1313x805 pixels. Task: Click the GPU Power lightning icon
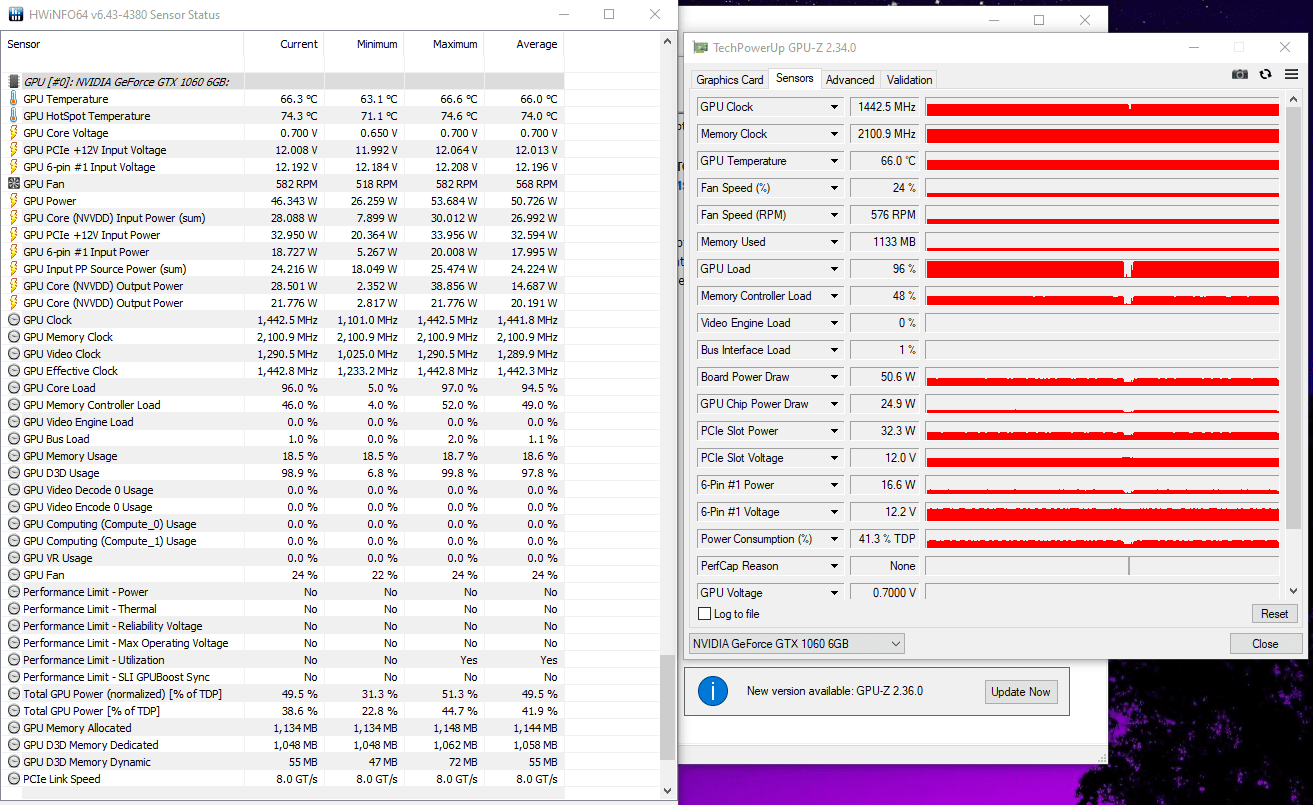pos(14,201)
